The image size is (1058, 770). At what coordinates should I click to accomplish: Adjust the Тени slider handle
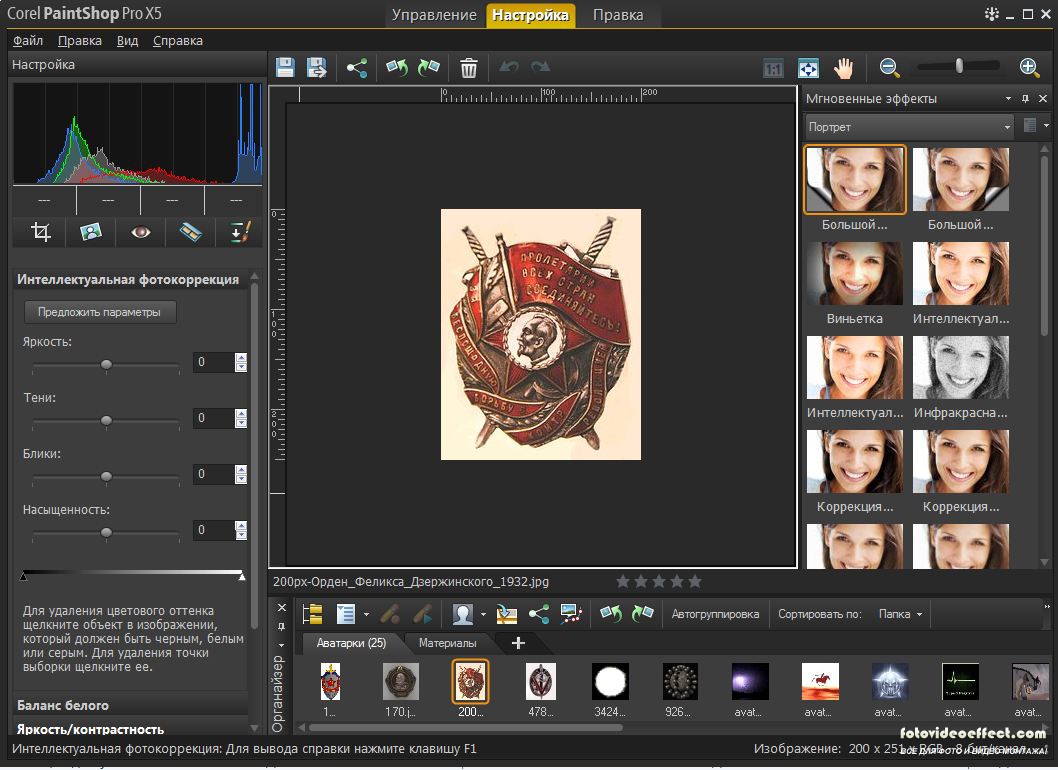coord(106,420)
